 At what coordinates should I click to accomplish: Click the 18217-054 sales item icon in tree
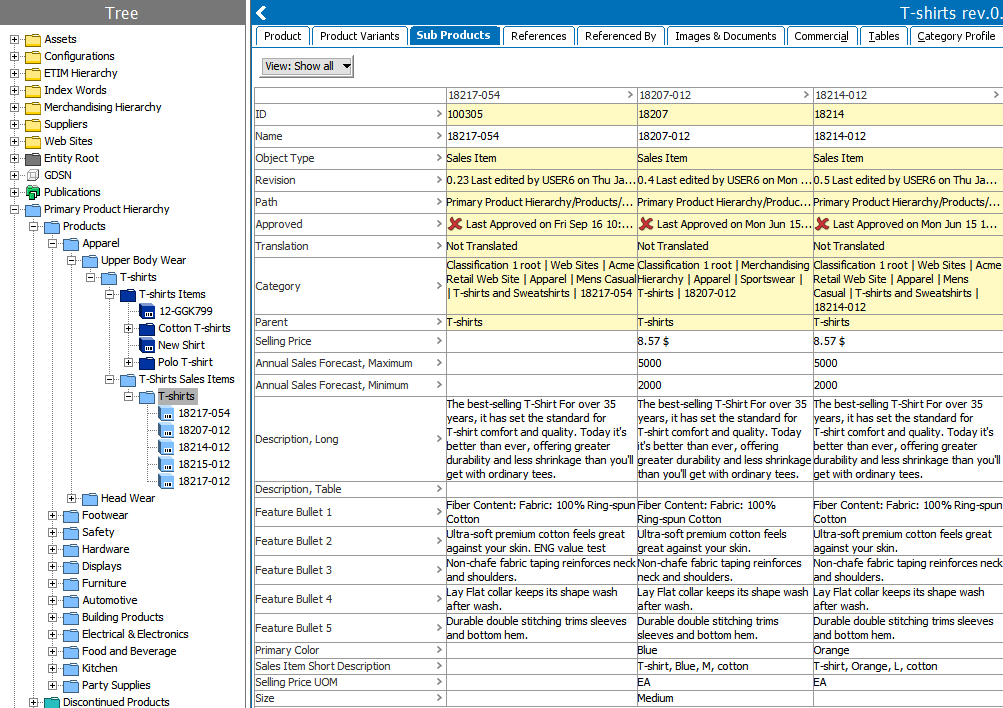click(x=166, y=414)
